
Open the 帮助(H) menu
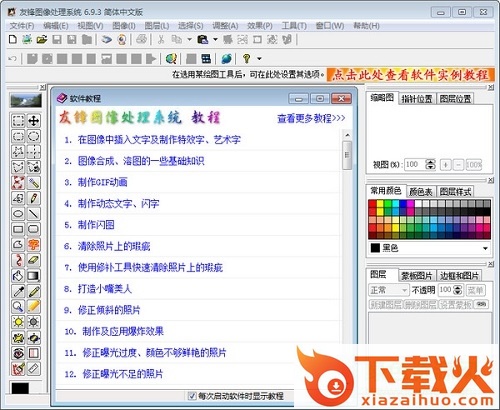click(366, 26)
